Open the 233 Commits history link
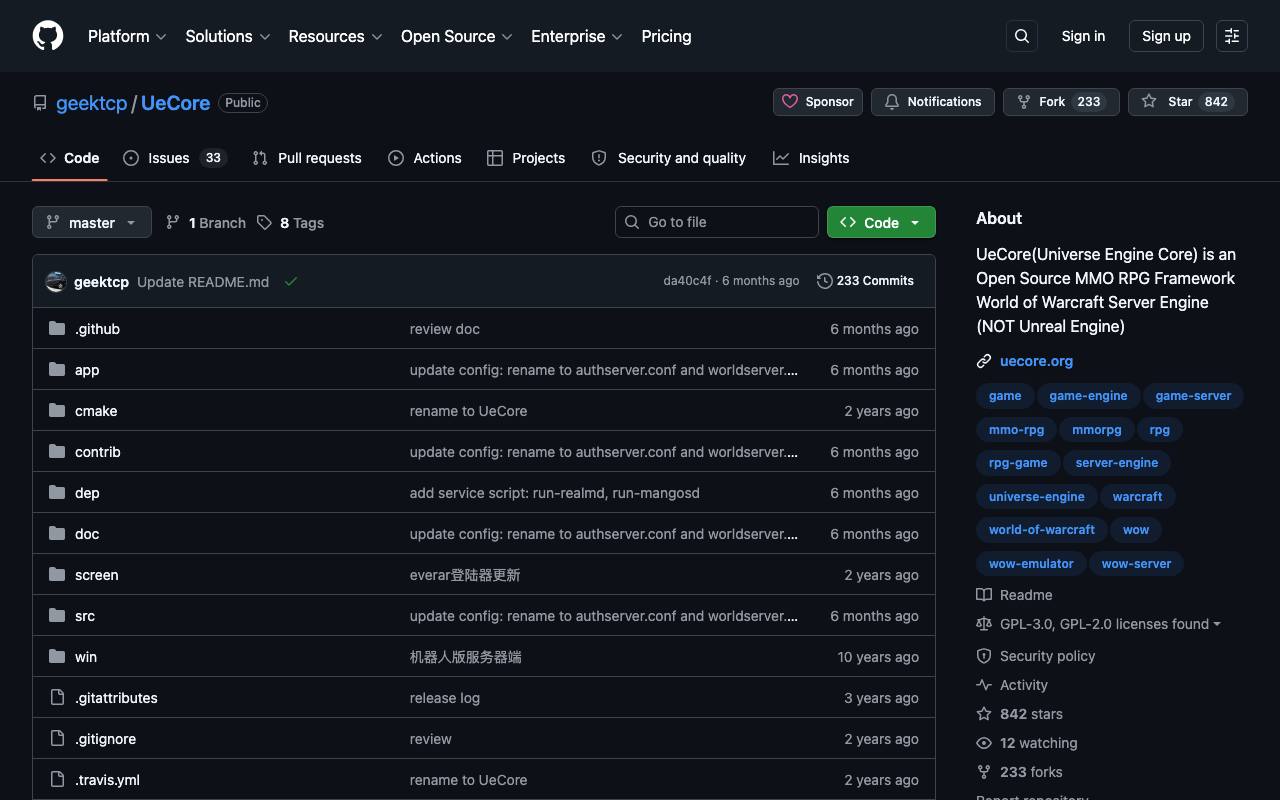Viewport: 1280px width, 800px height. tap(865, 281)
